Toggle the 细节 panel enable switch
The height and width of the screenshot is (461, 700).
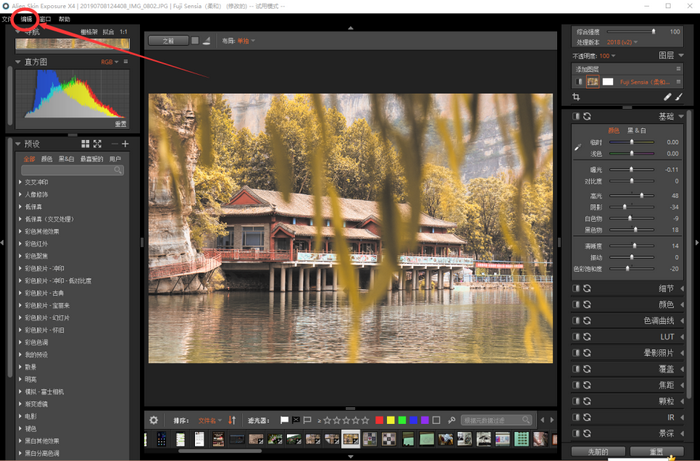576,288
